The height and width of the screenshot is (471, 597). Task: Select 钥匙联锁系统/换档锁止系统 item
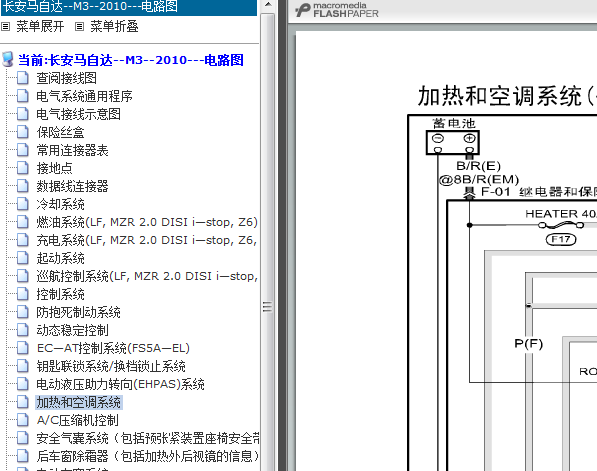111,366
